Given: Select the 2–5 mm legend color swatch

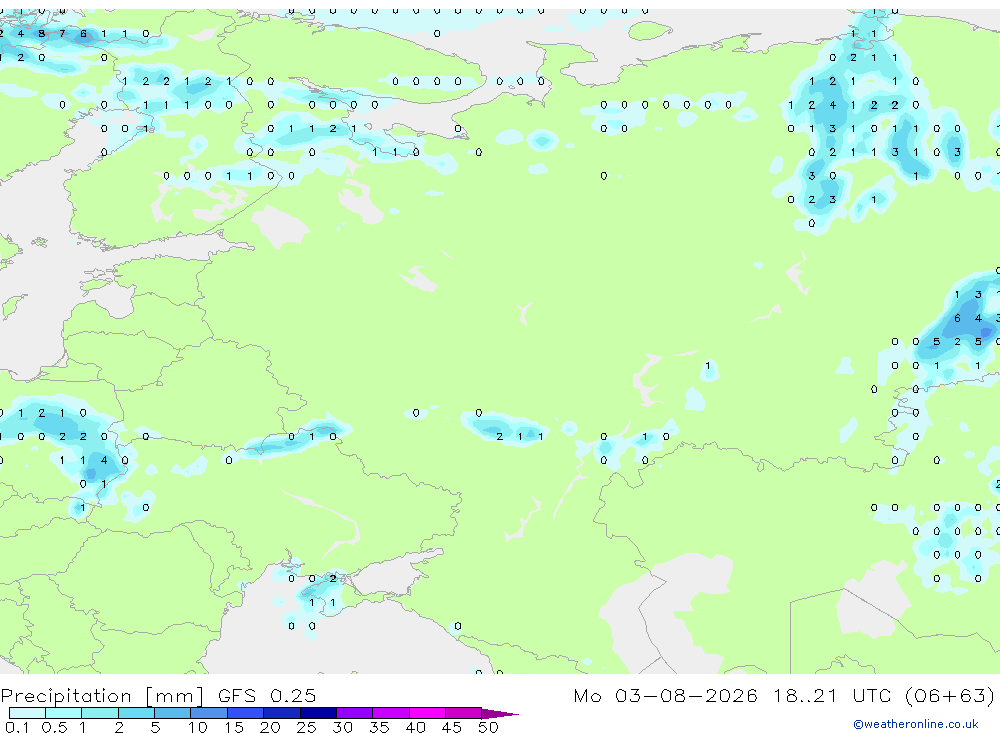Looking at the screenshot, I should click(136, 713).
